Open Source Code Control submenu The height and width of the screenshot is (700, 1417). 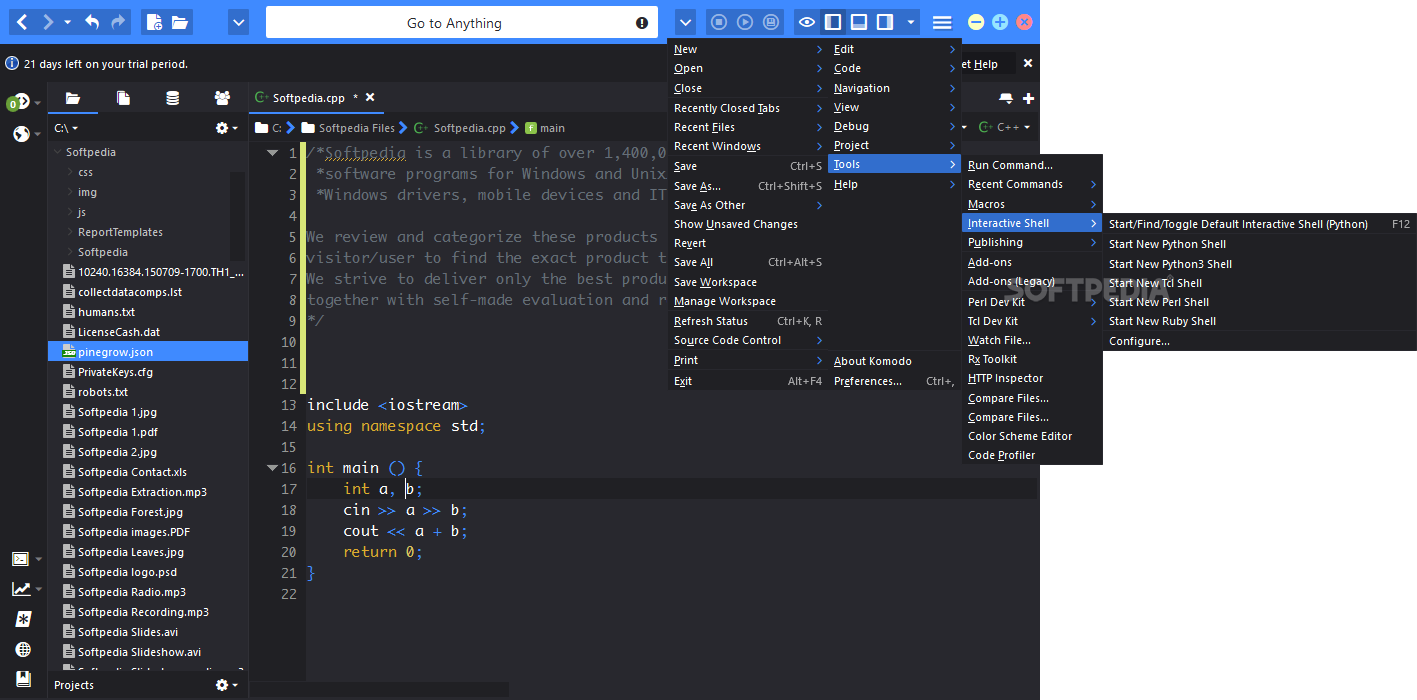point(747,340)
